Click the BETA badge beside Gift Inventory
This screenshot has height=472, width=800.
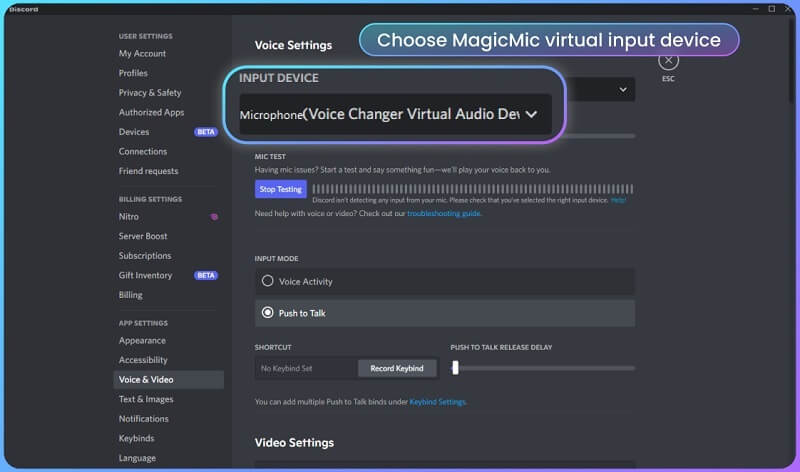[x=206, y=276]
